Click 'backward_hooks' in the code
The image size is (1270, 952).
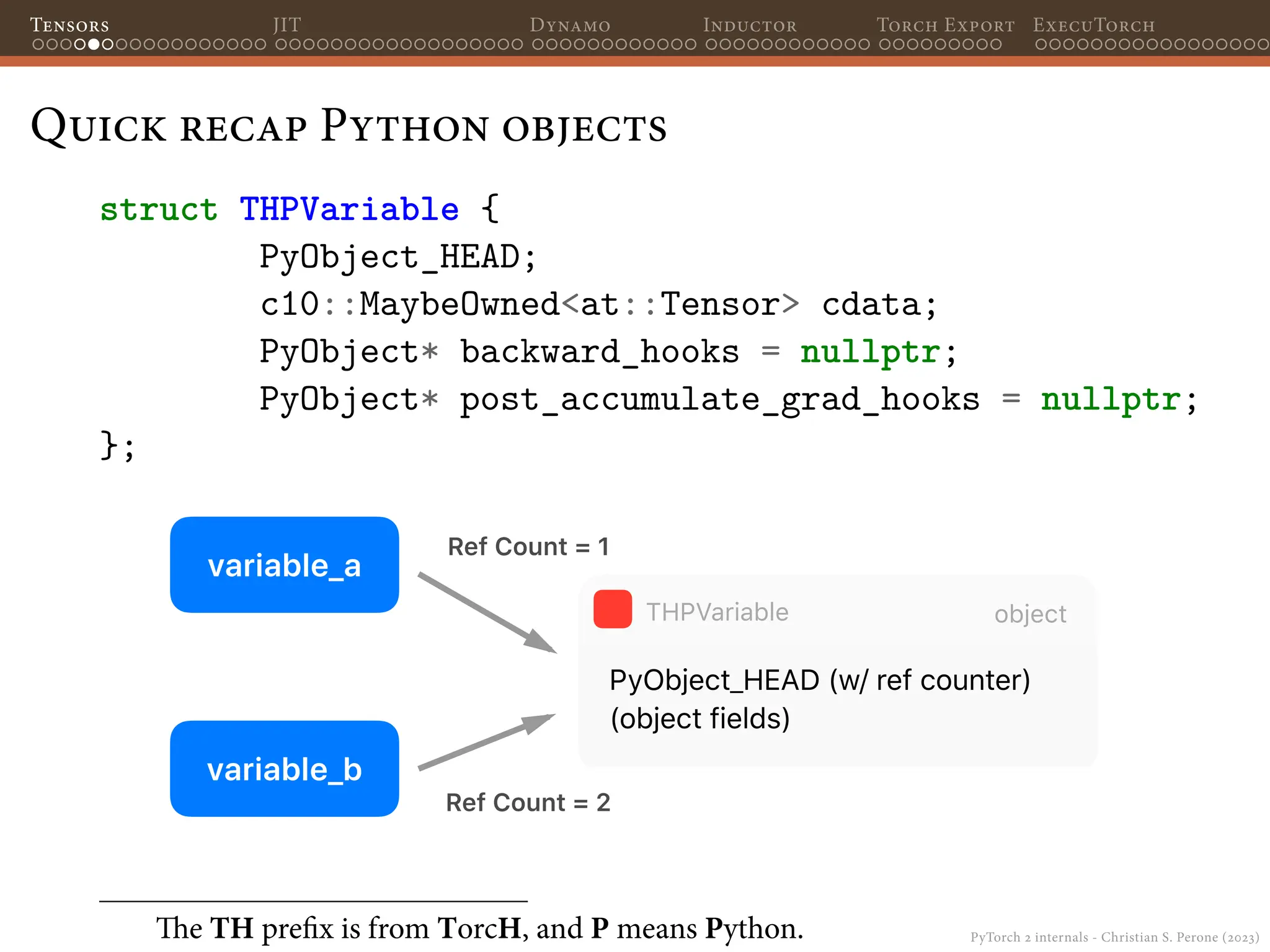600,352
